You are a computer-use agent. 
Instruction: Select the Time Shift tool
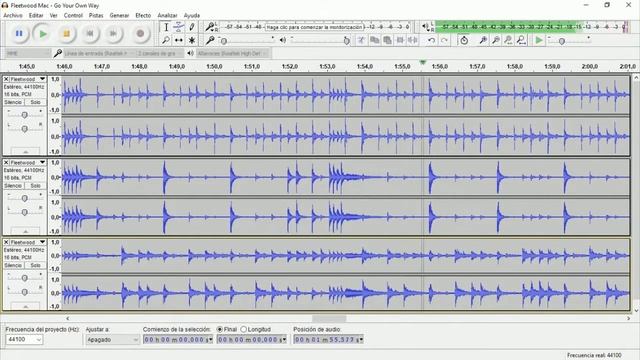(178, 40)
